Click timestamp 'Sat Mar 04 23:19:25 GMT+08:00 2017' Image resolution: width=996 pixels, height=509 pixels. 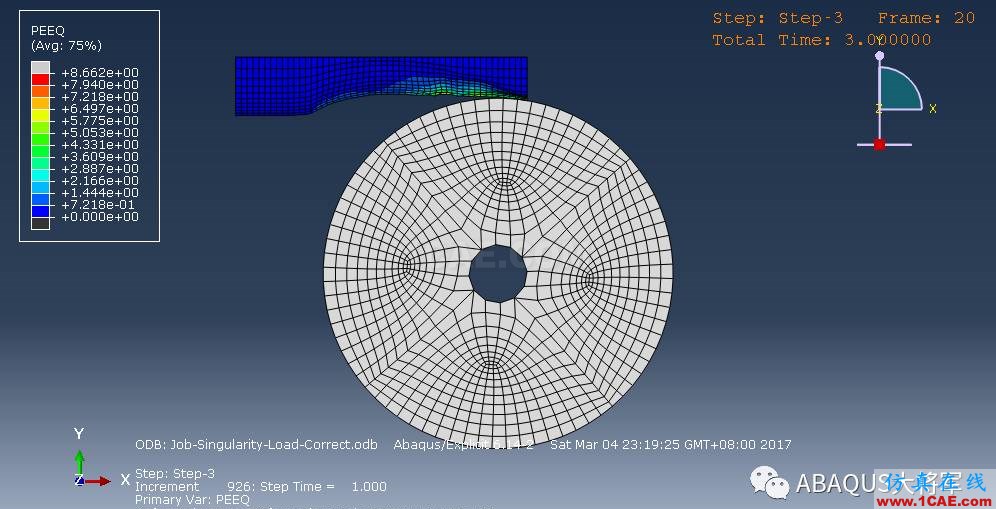(670, 445)
